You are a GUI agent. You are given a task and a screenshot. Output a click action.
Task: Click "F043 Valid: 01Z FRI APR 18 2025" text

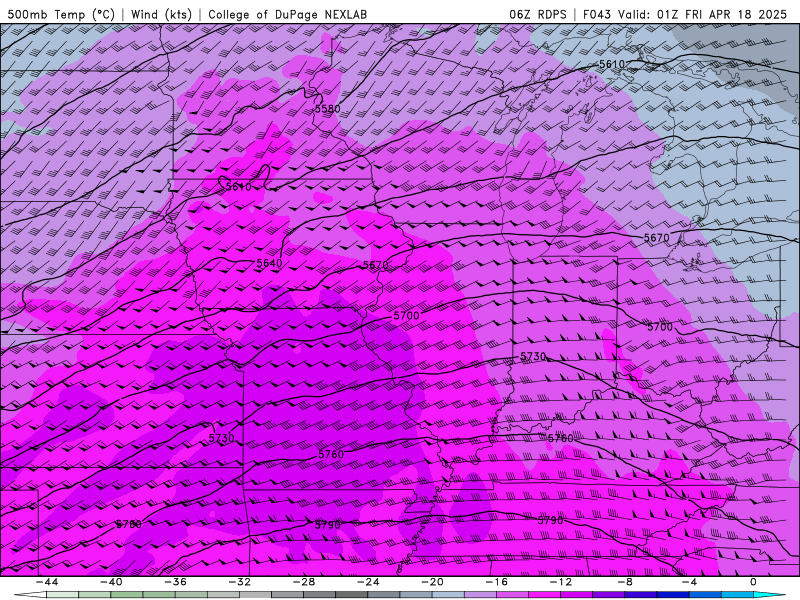coord(685,14)
